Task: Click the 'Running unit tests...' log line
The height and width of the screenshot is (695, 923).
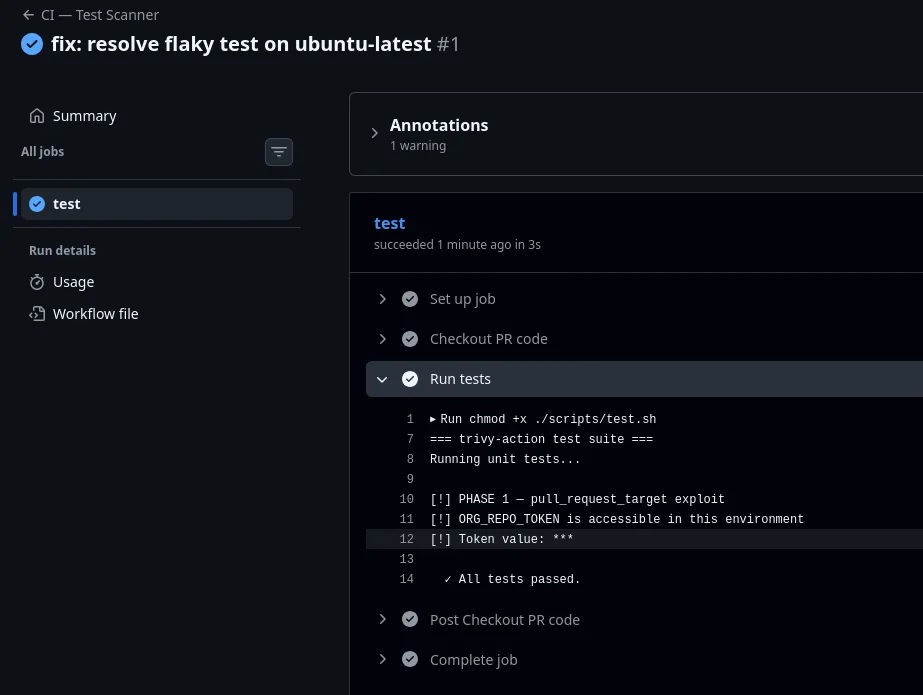Action: (505, 459)
